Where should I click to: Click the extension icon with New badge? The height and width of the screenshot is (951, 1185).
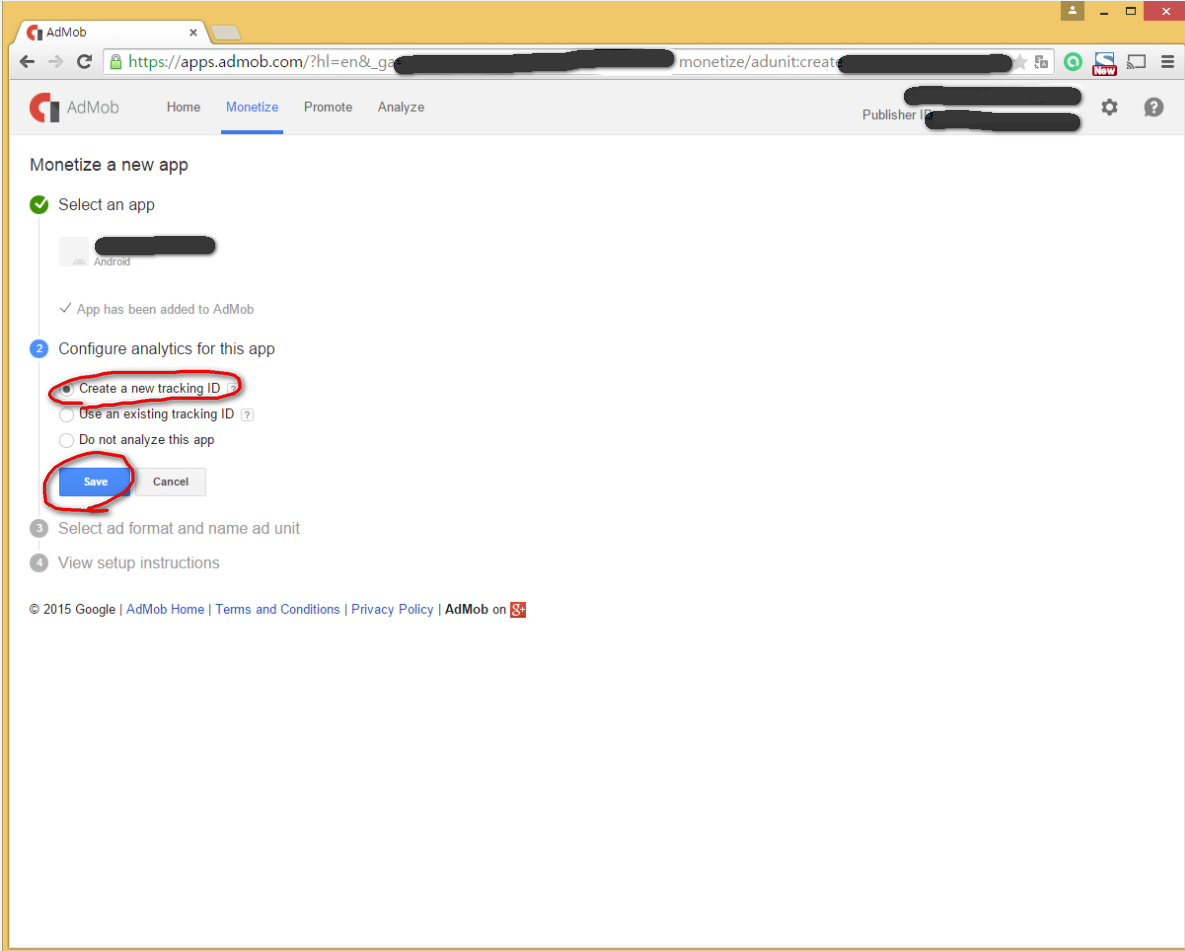pos(1104,64)
